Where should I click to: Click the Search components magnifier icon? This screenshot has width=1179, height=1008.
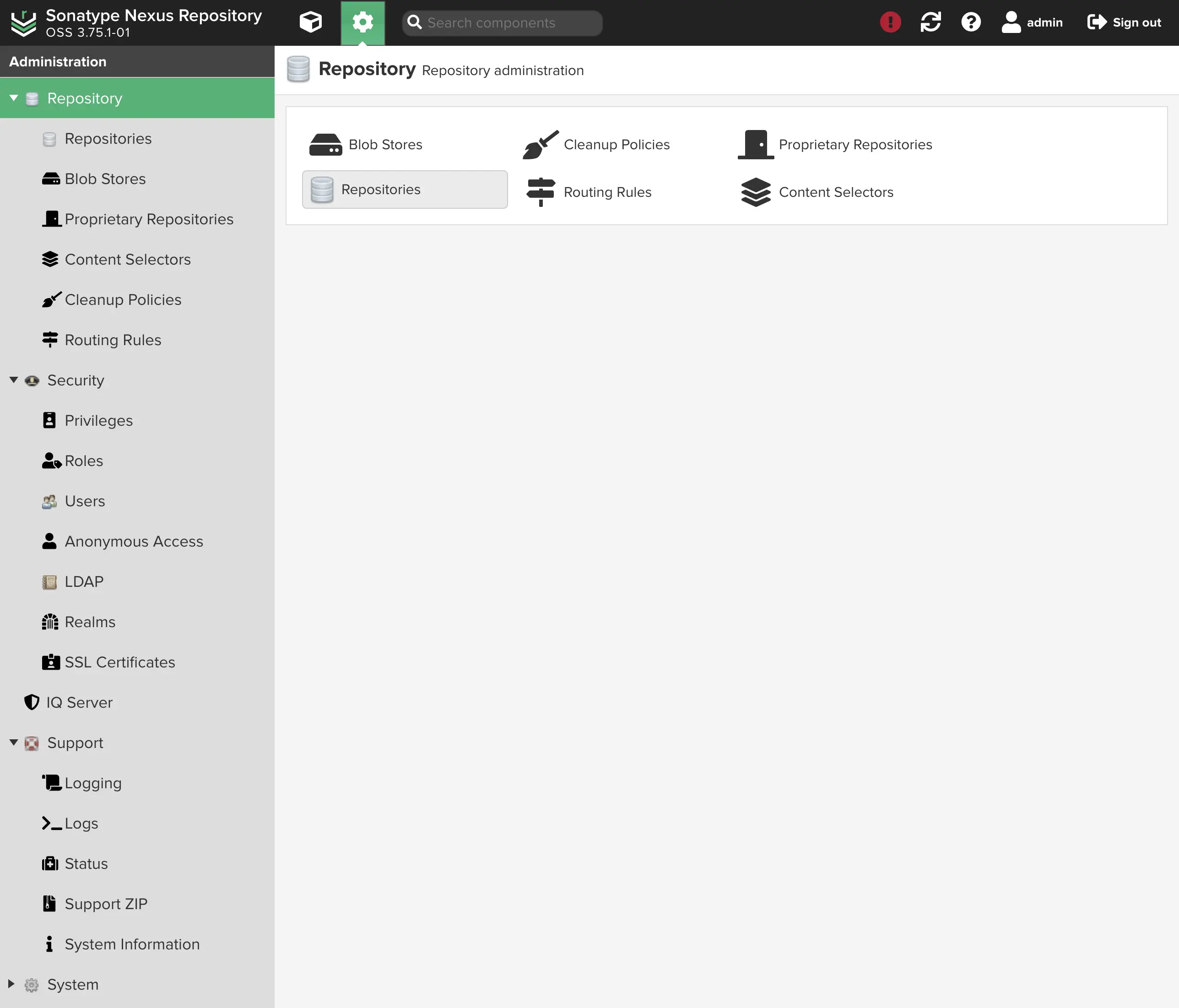[x=415, y=22]
